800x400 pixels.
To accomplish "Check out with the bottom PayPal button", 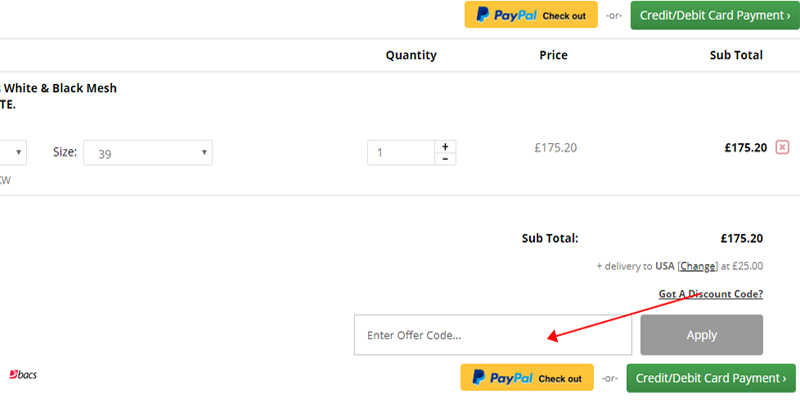I will pyautogui.click(x=527, y=378).
